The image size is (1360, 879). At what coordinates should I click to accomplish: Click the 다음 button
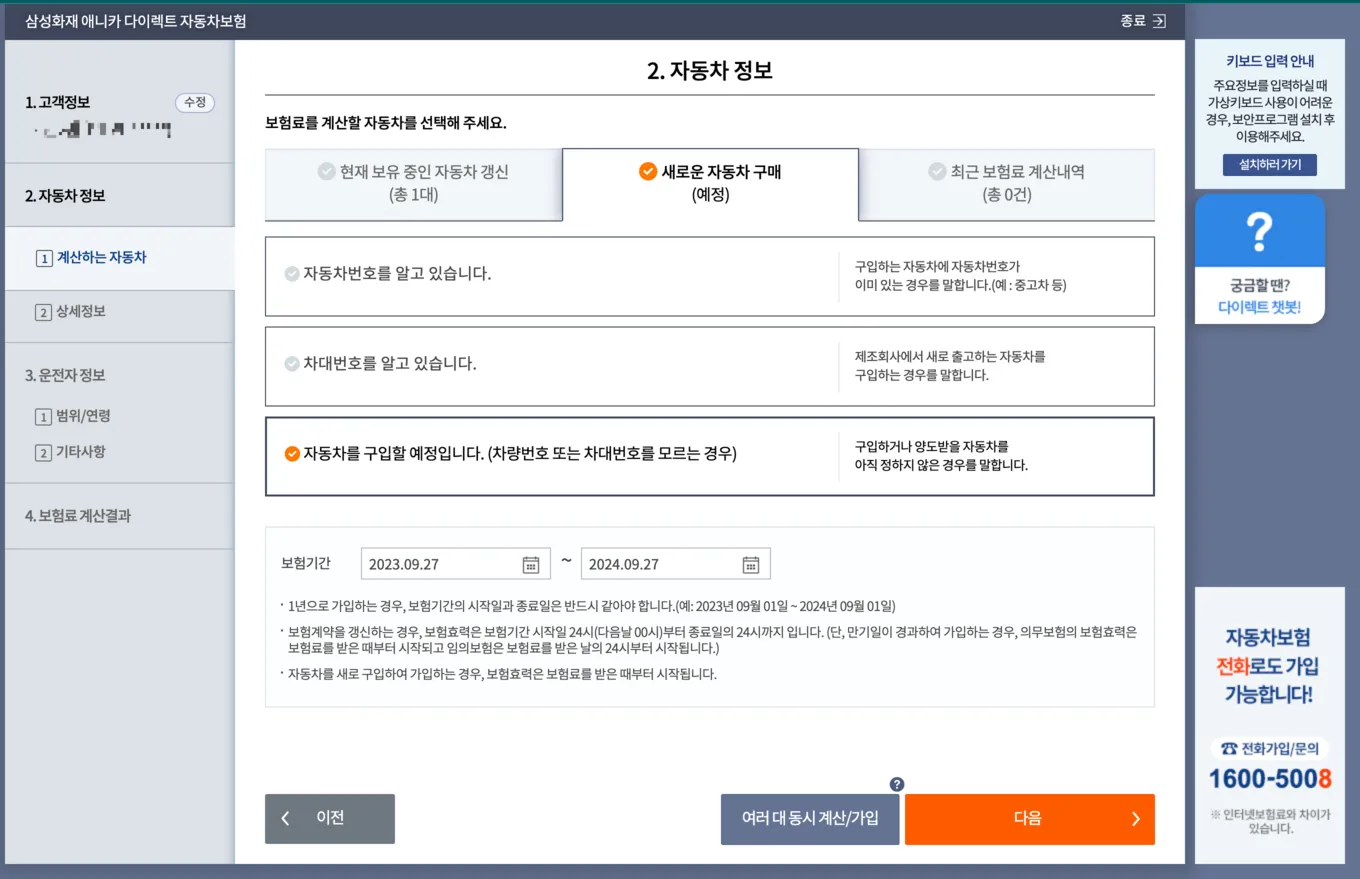click(x=1029, y=818)
